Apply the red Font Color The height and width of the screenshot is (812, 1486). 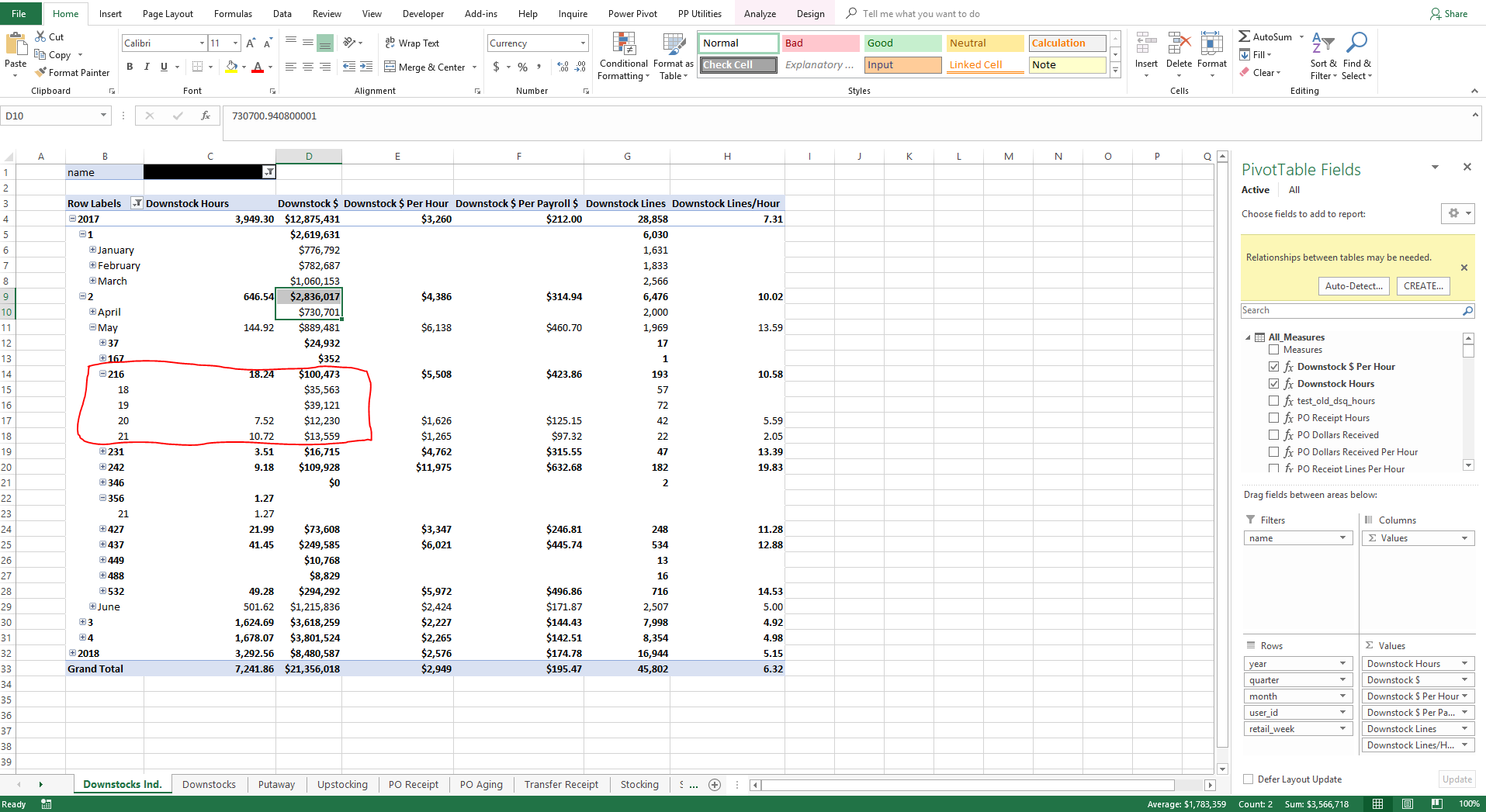258,67
